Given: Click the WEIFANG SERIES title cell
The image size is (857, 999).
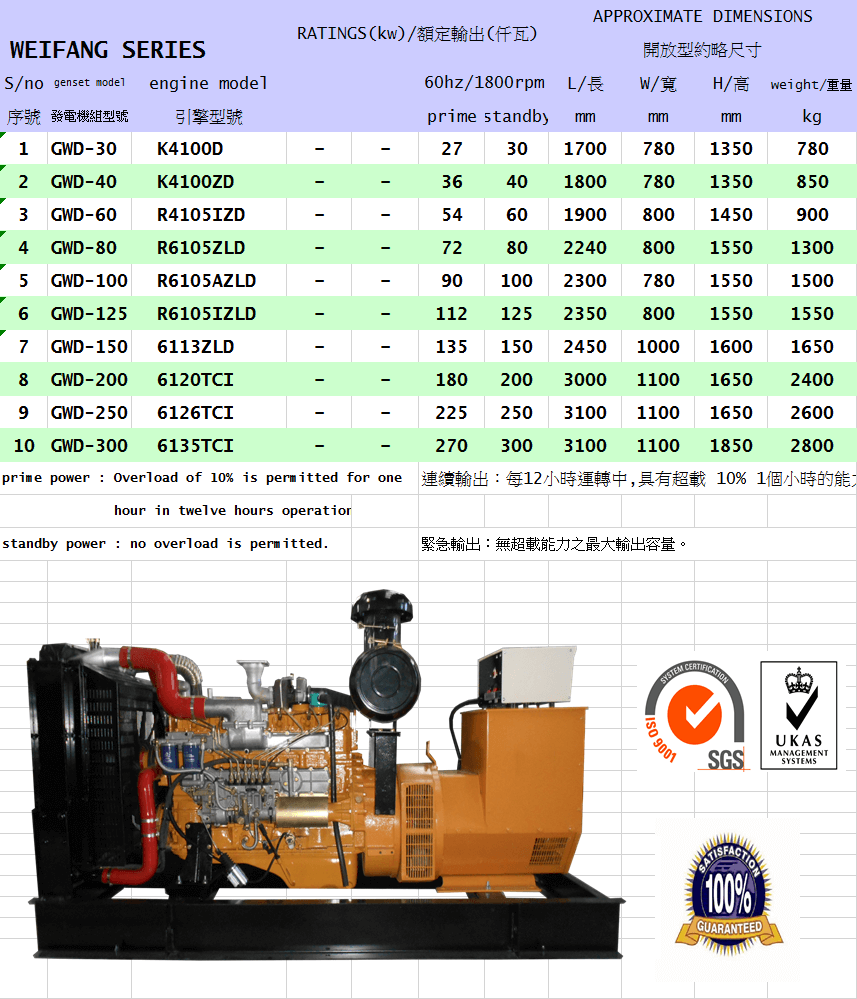Looking at the screenshot, I should (x=108, y=50).
